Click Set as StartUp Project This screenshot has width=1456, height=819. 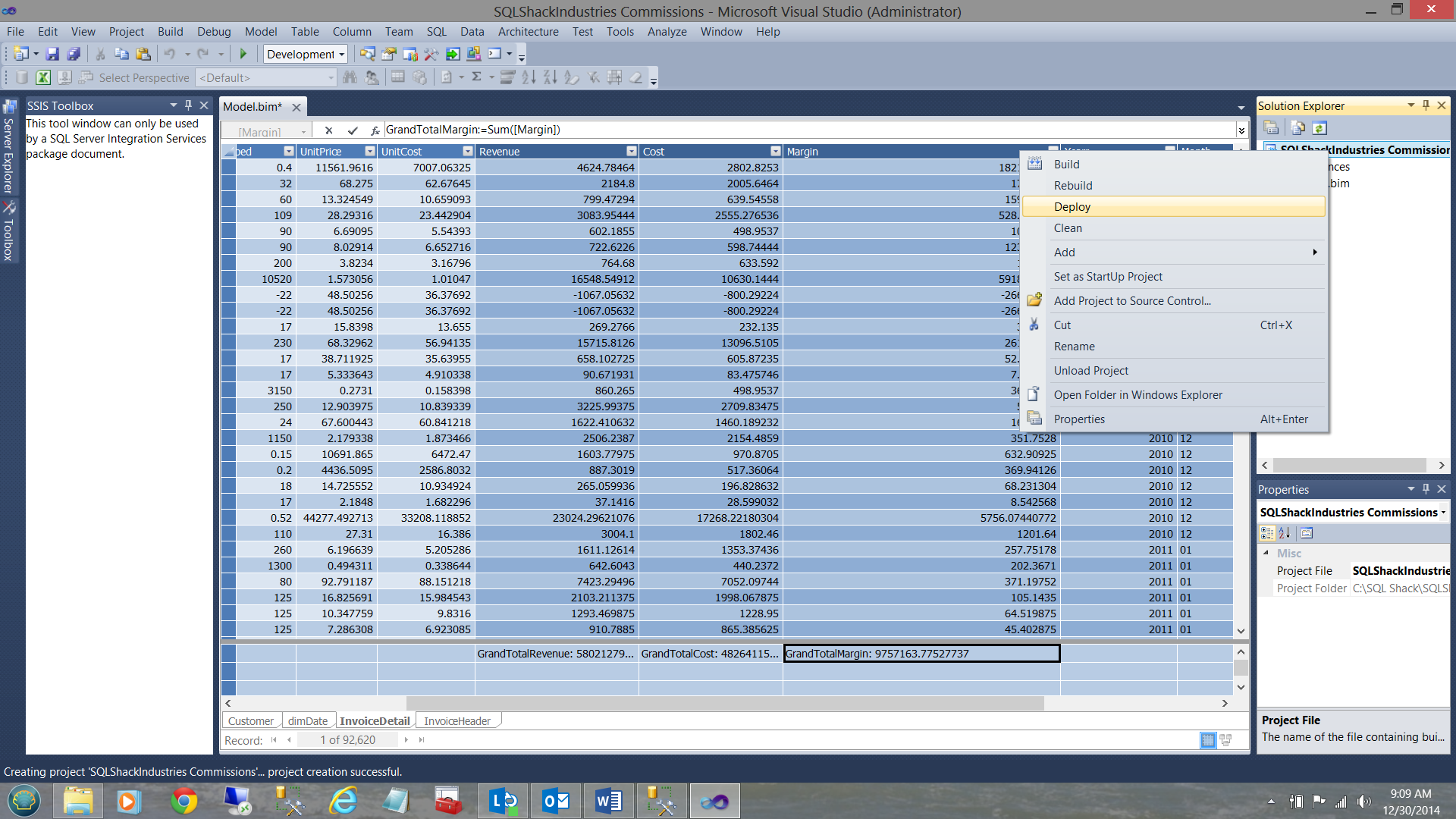1107,277
